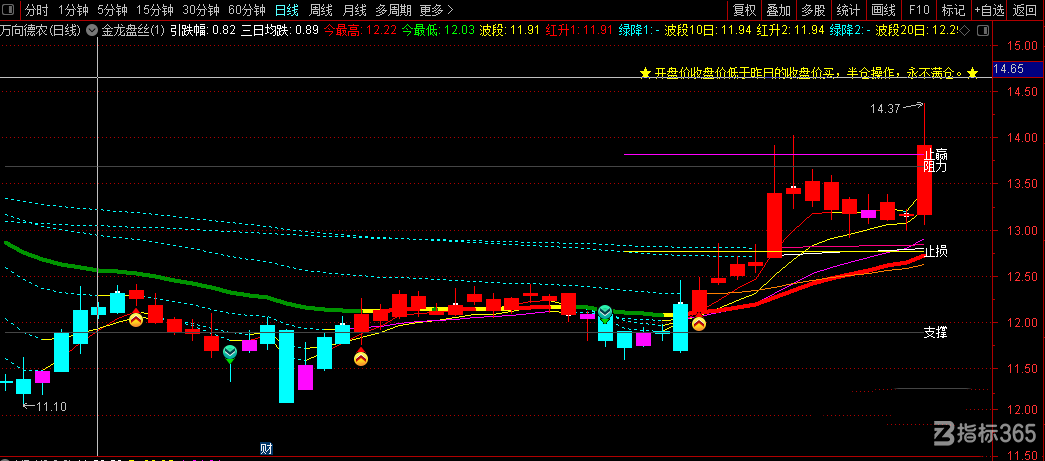Click the 返回 back button
Screen dimensions: 1045x461
(1025, 10)
